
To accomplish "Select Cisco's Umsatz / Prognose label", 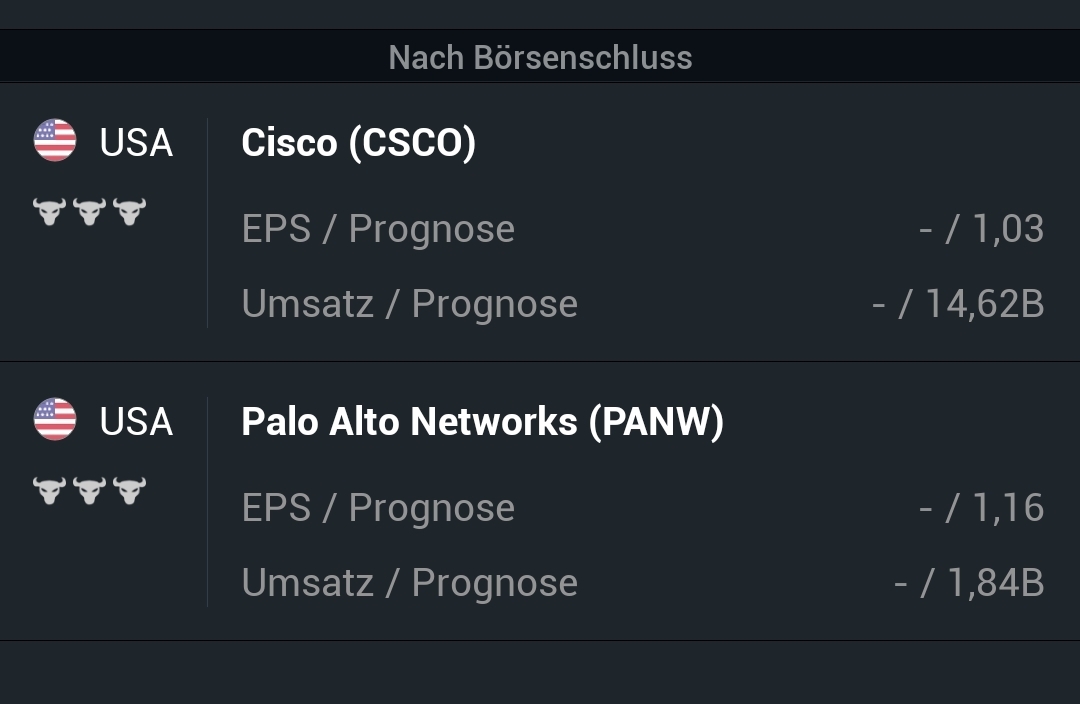I will [409, 304].
